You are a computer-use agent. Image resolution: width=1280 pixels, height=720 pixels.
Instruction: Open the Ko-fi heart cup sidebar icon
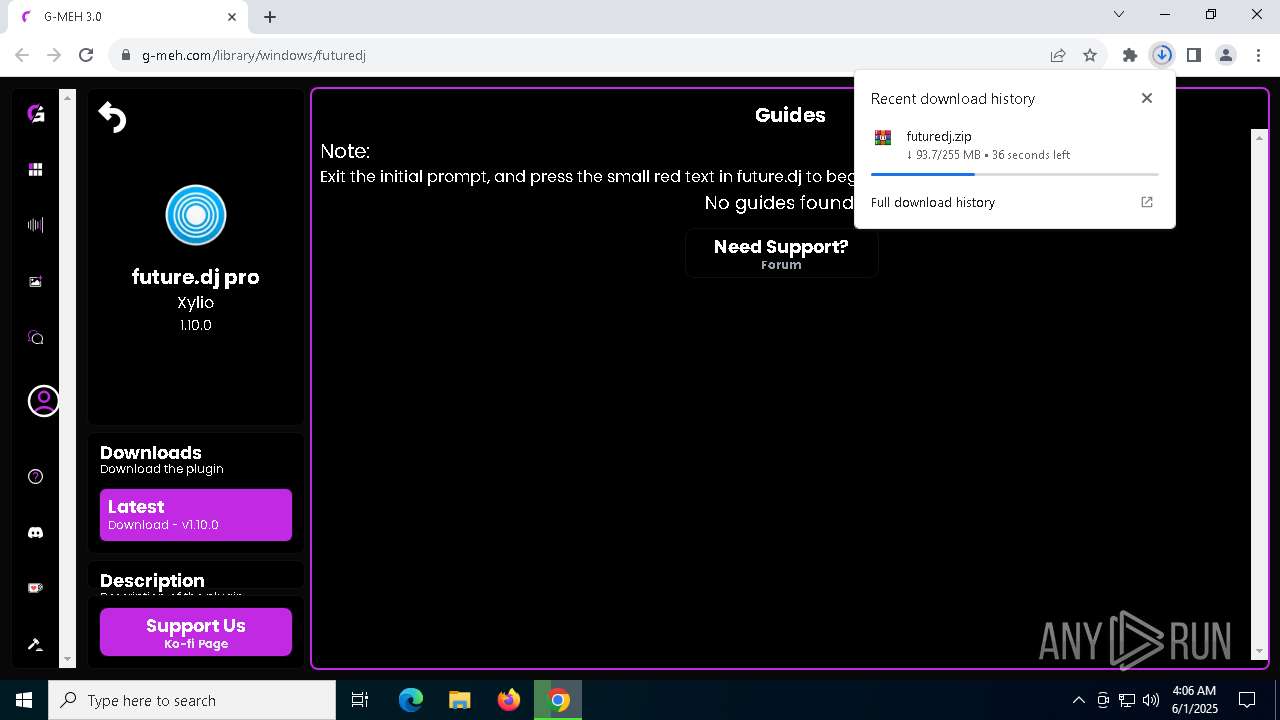35,588
